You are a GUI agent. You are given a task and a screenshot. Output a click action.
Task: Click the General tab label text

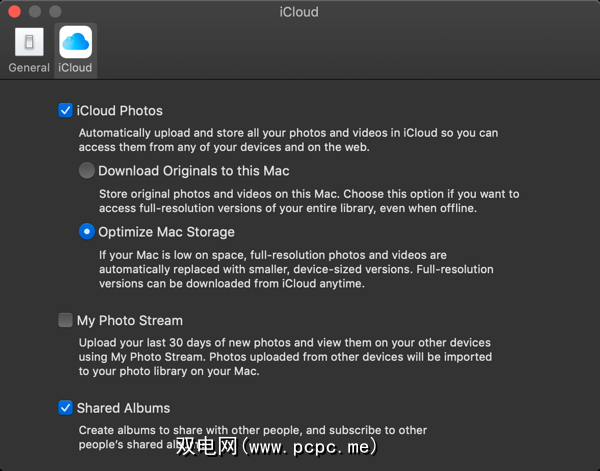[29, 68]
